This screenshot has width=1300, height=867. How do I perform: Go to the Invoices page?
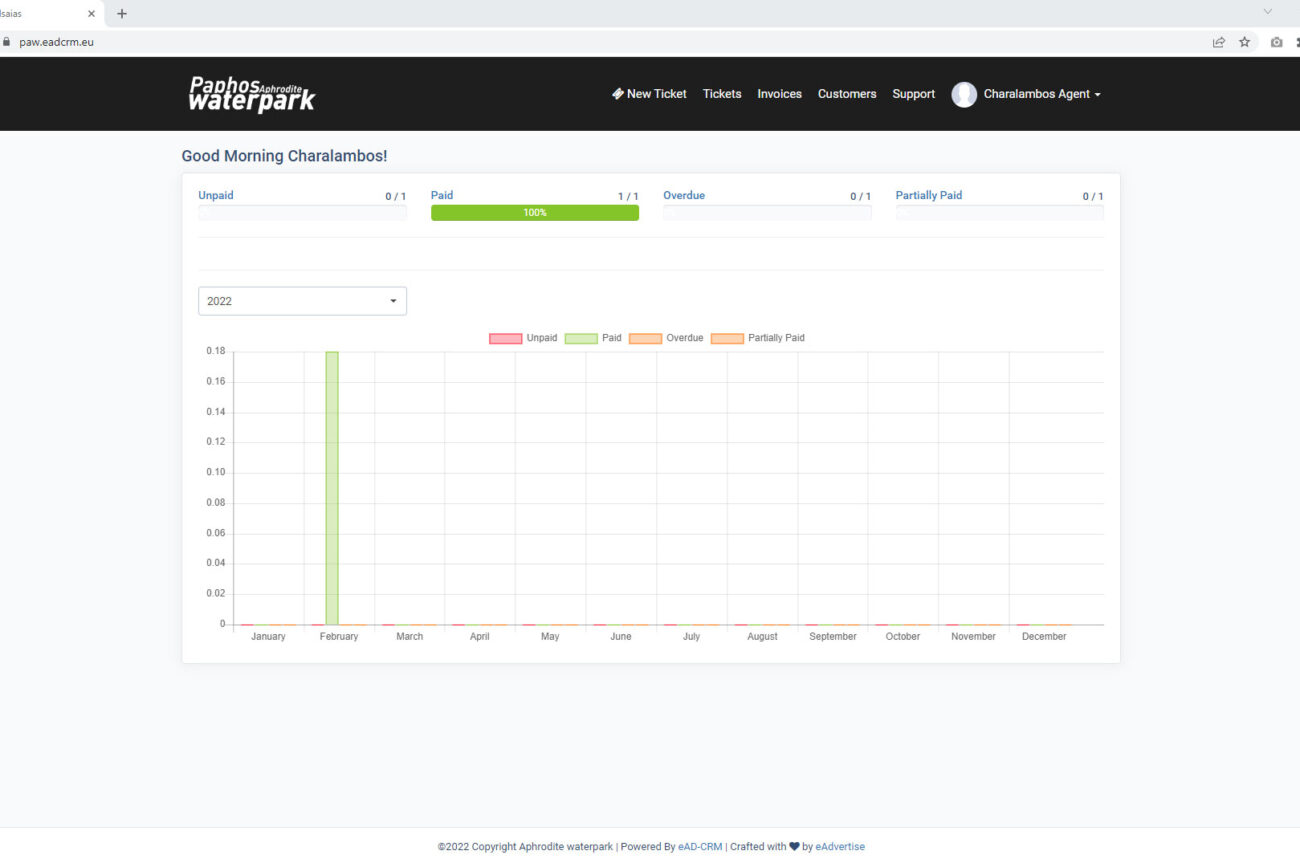(779, 94)
